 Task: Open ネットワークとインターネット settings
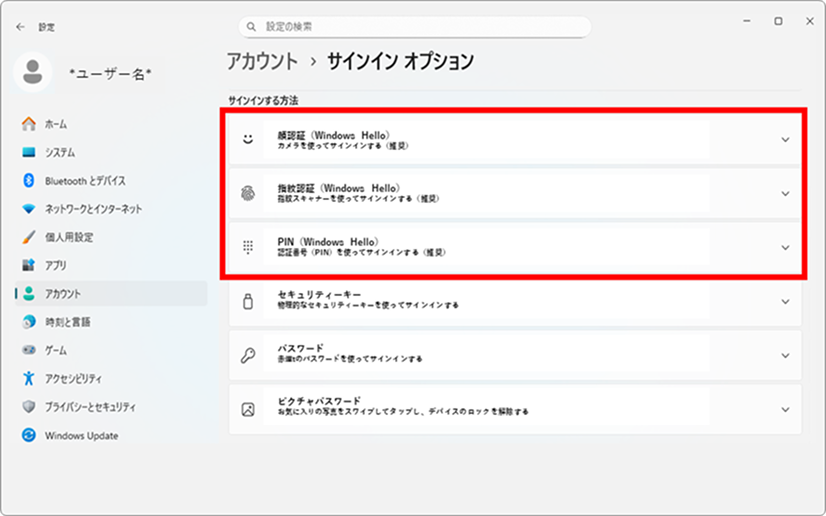(93, 209)
